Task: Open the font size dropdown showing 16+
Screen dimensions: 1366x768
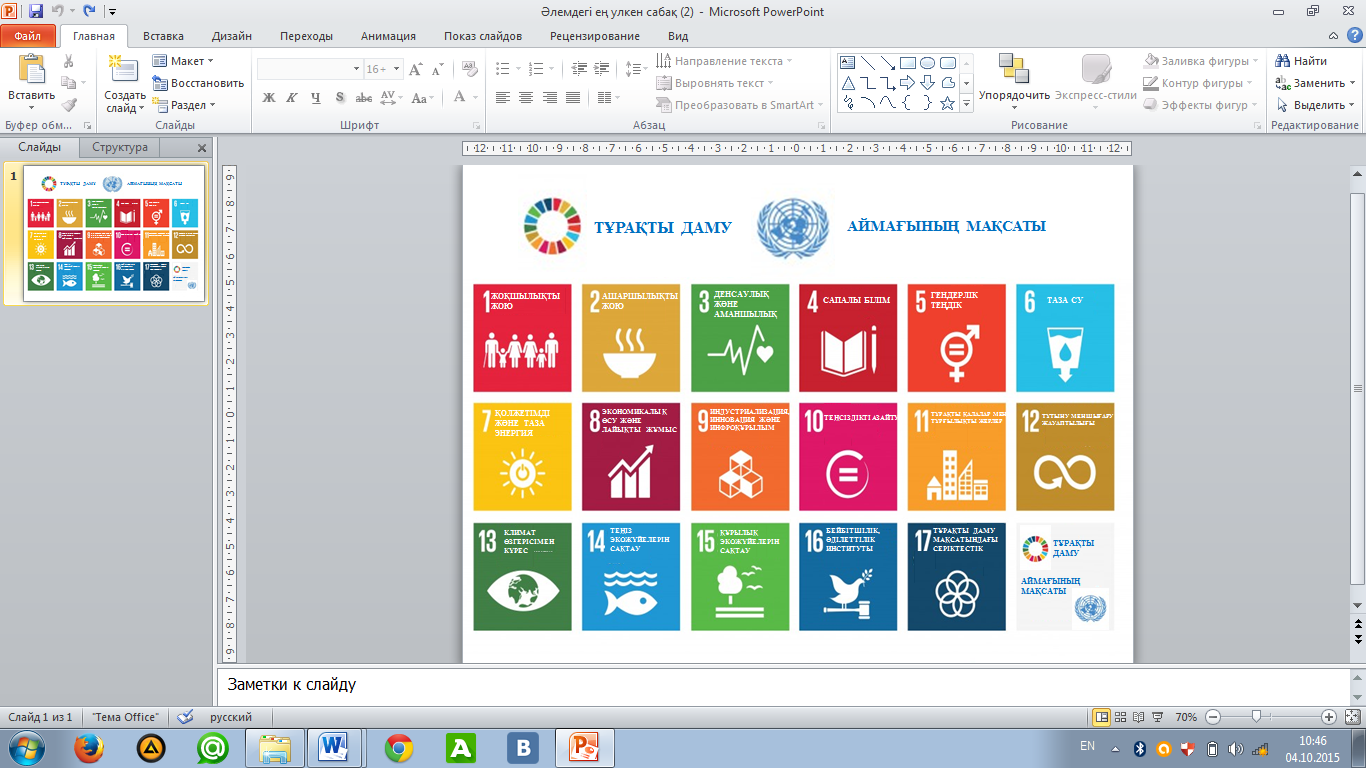Action: pos(383,69)
